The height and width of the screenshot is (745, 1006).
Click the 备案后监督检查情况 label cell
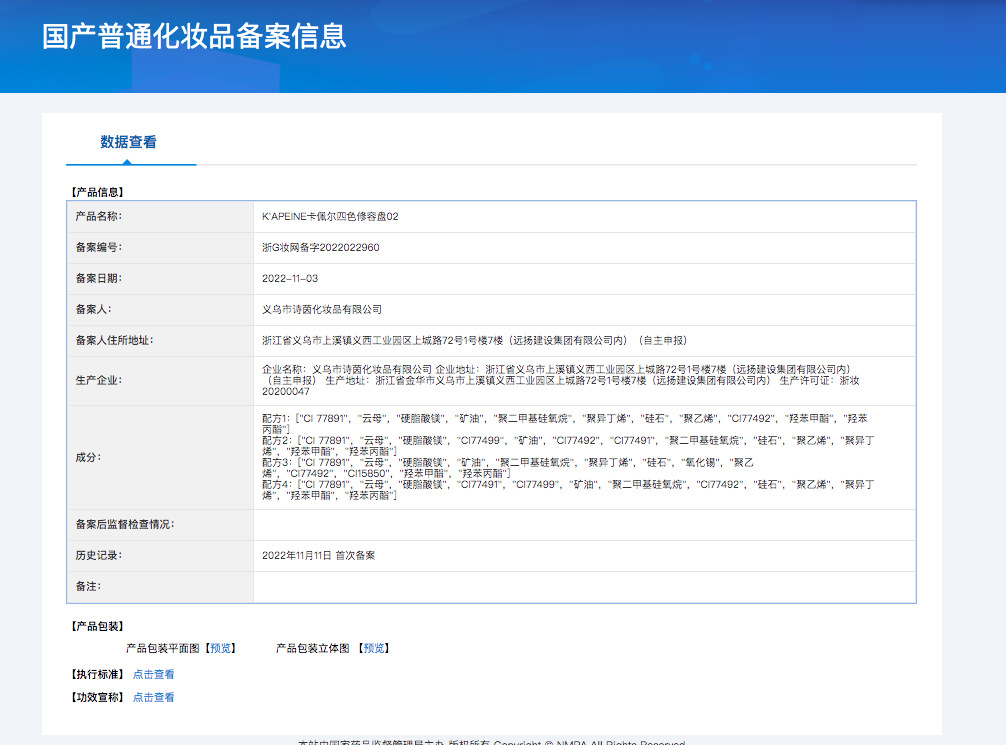click(160, 525)
